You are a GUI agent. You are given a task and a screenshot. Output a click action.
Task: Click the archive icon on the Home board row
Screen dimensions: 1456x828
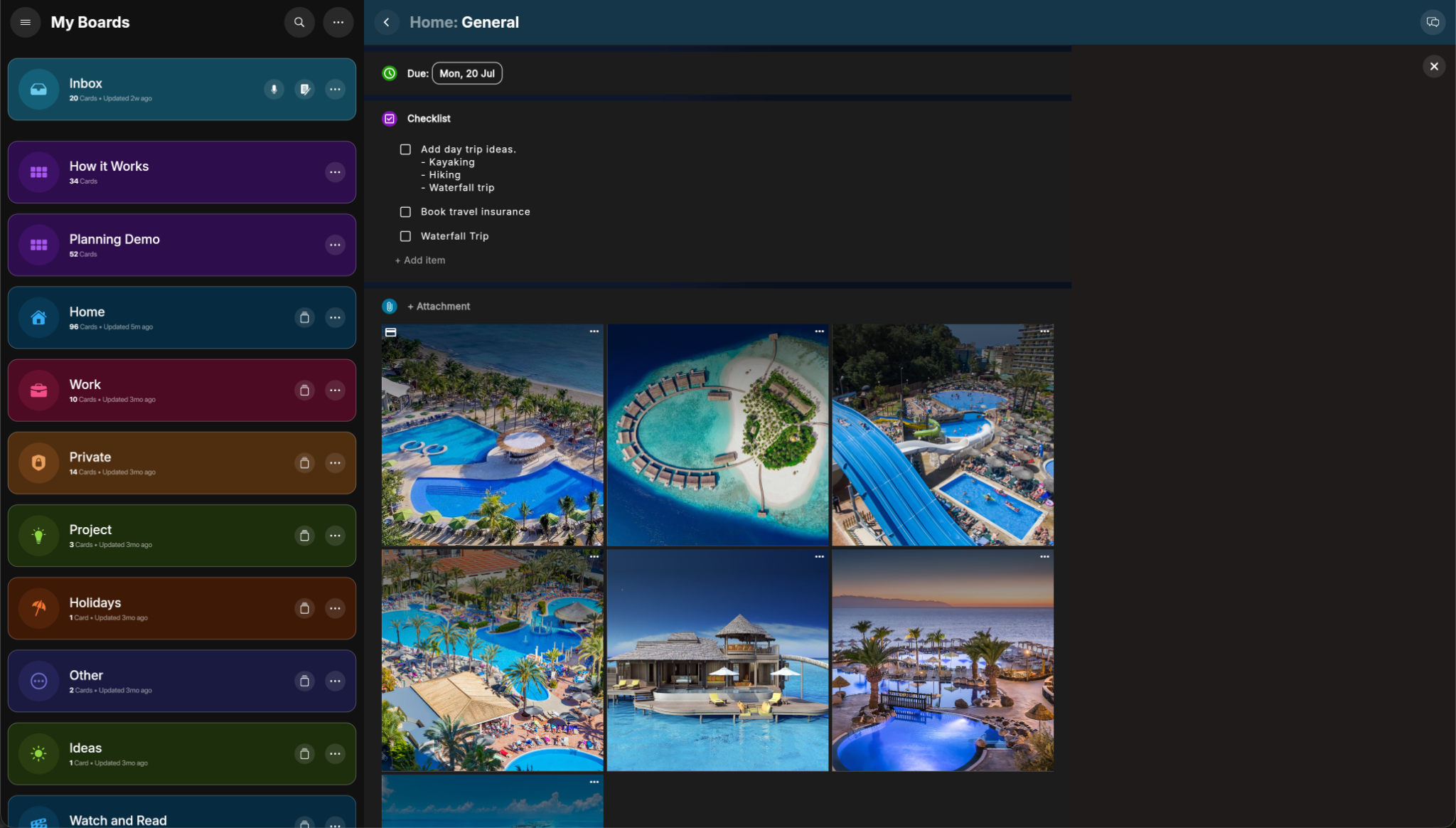[305, 318]
